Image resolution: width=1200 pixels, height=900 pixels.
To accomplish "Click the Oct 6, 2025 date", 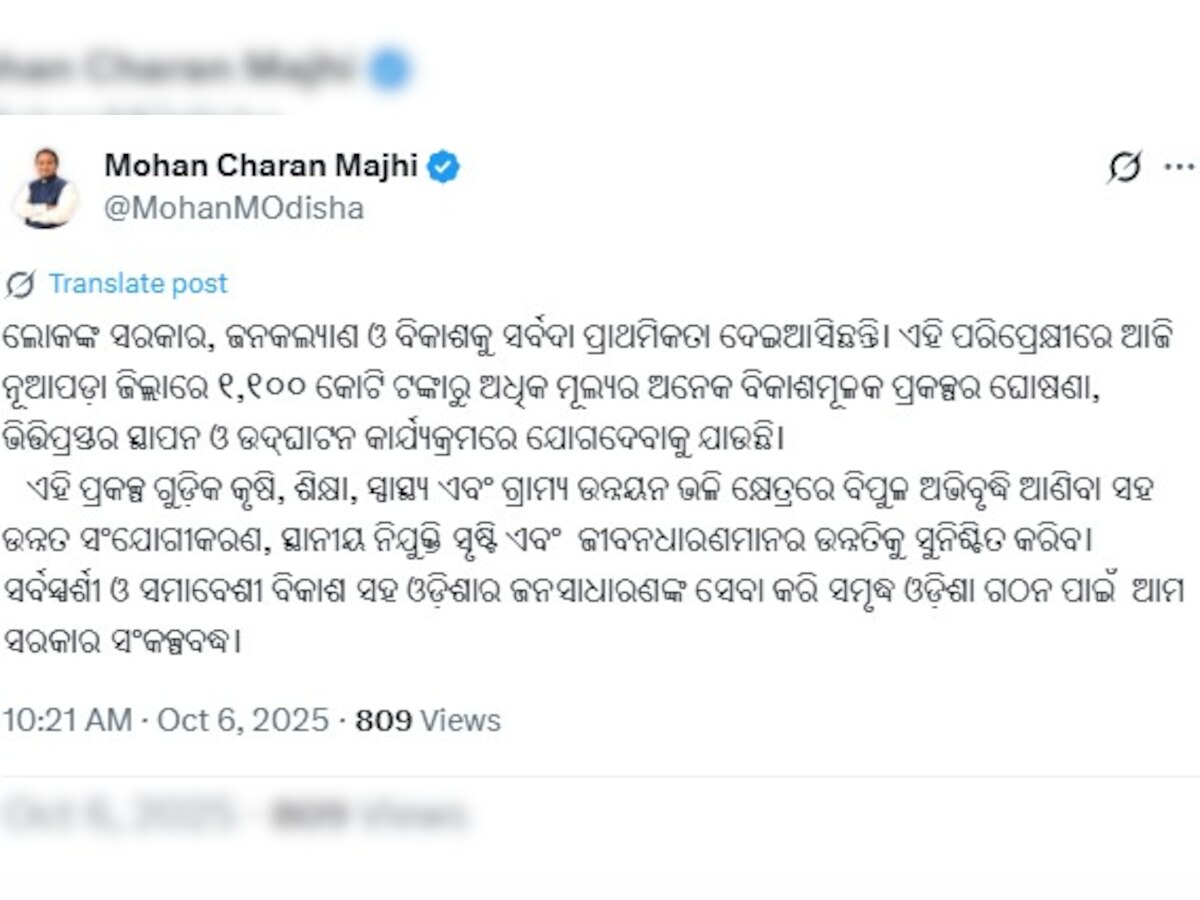I will 243,720.
